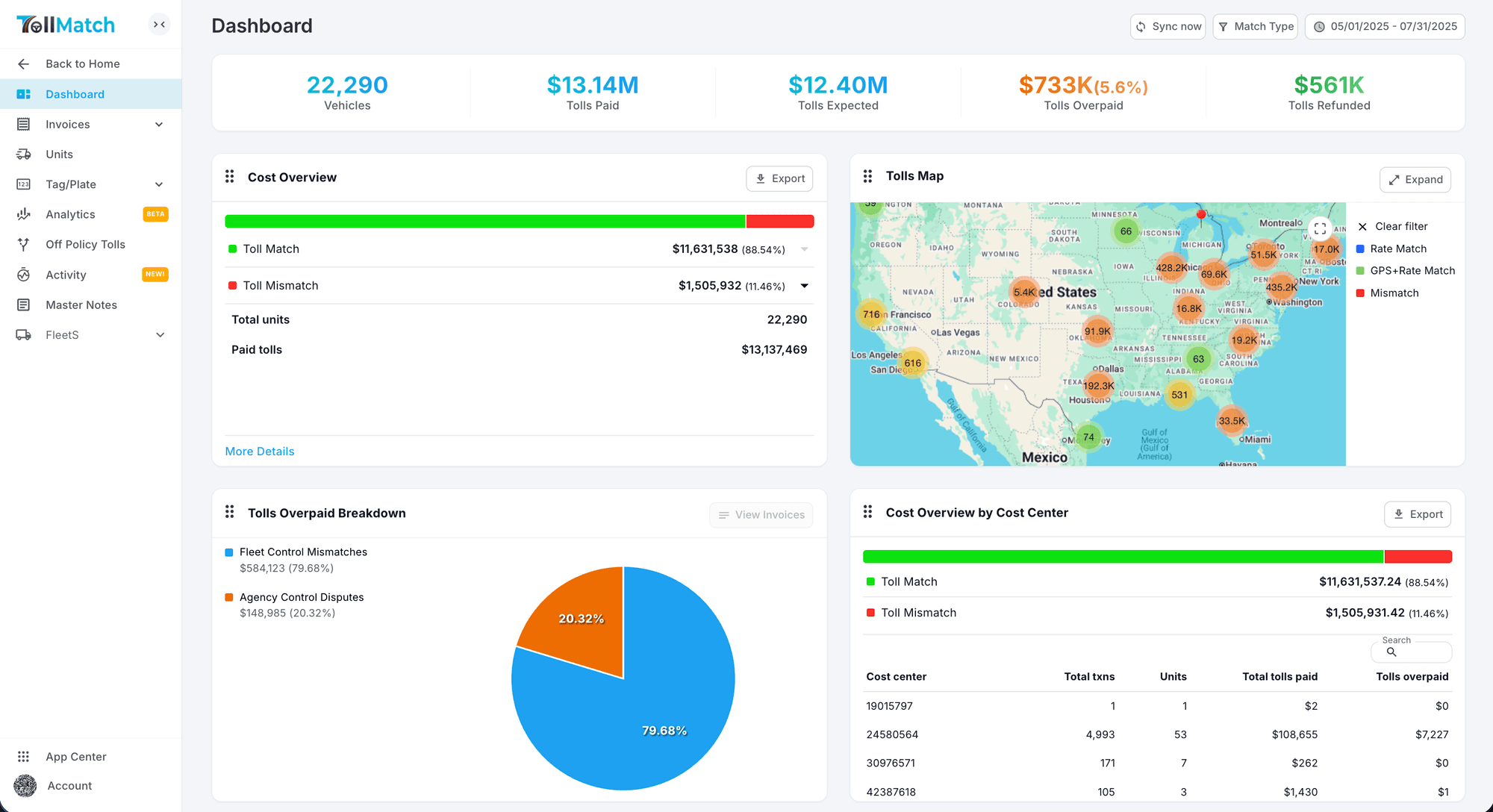
Task: Collapse the sidebar with the arrows icon
Action: [159, 25]
